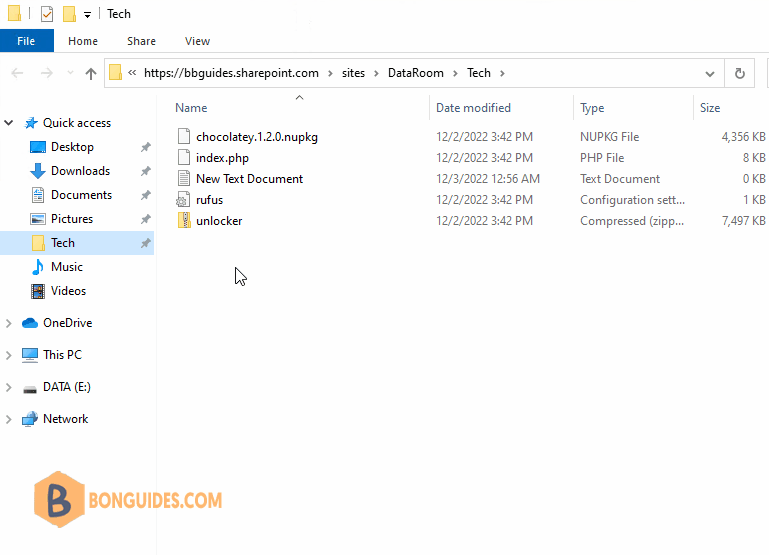Collapse the Quick access section
769x555 pixels.
9,123
